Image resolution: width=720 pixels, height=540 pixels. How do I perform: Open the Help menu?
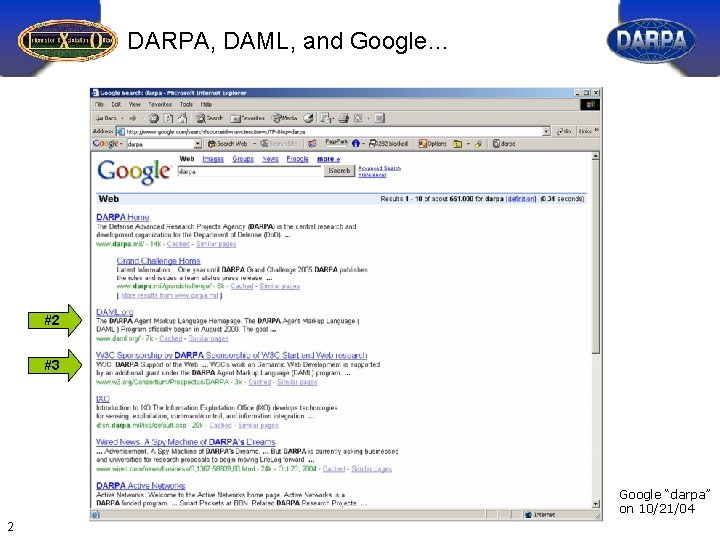pos(206,104)
